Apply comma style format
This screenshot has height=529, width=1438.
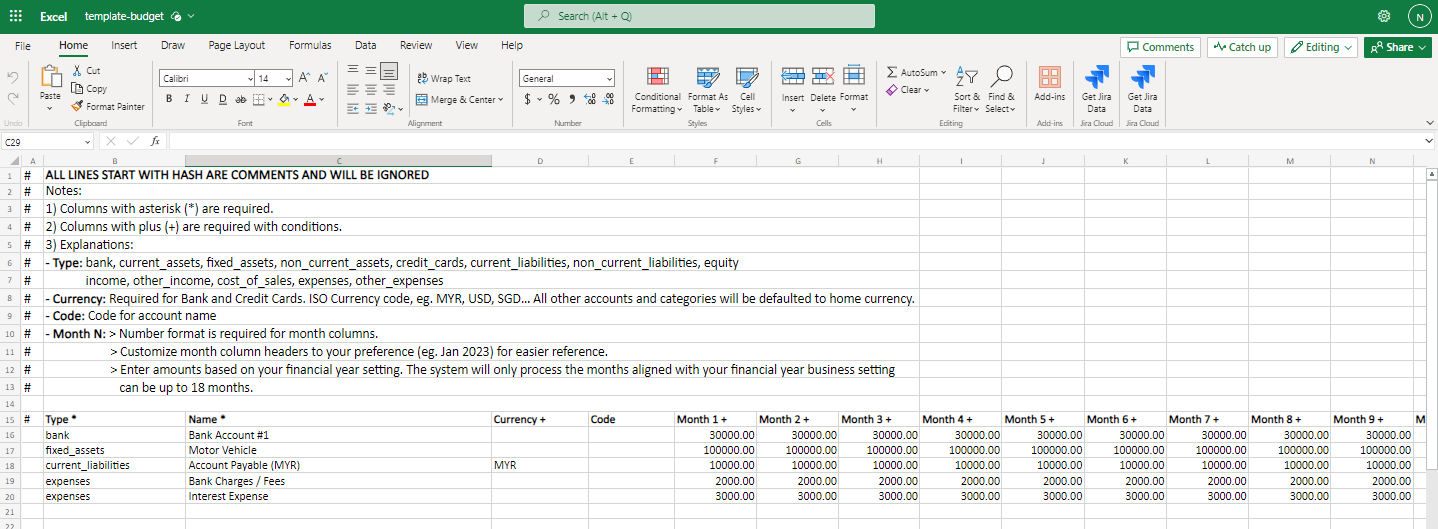[x=572, y=99]
